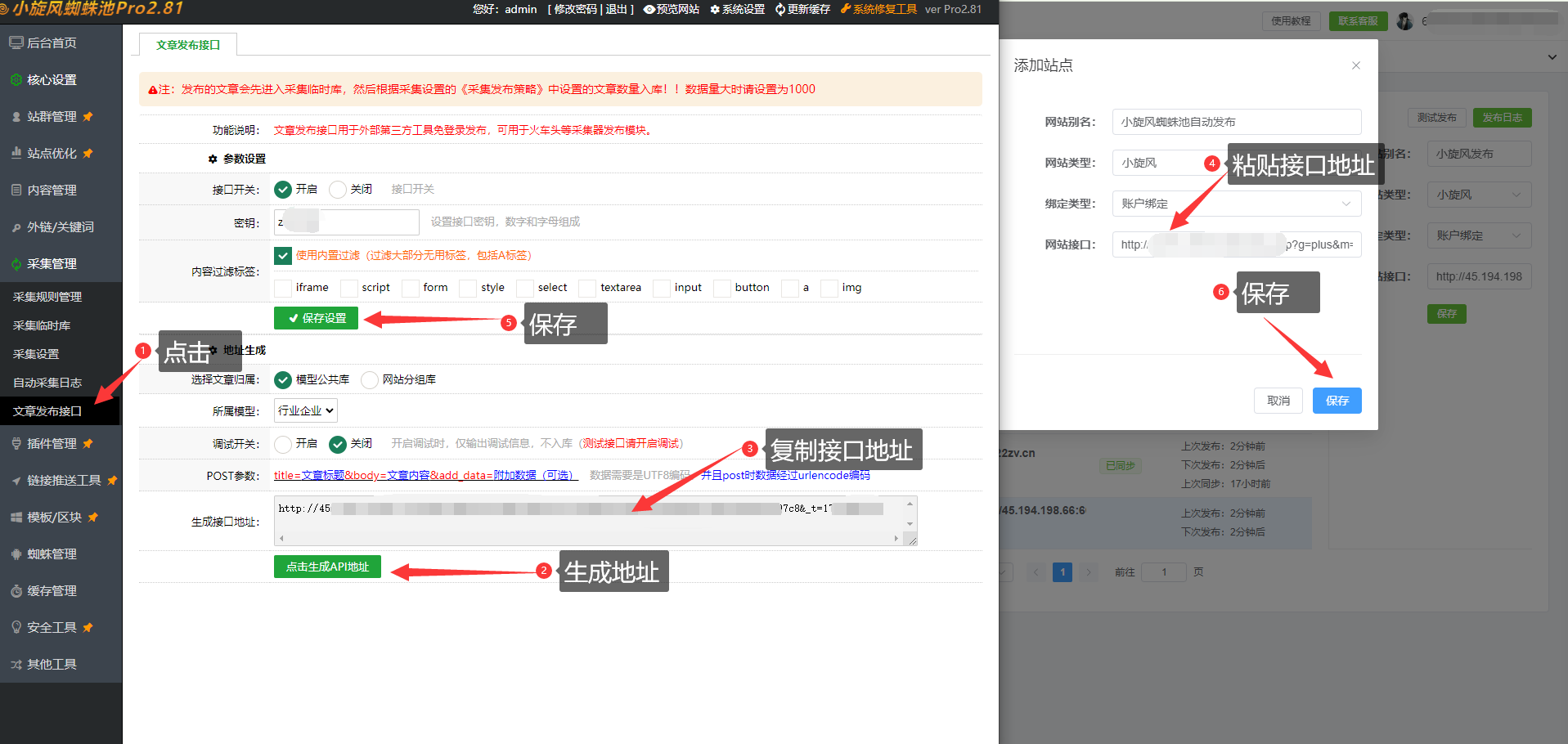The width and height of the screenshot is (1568, 744).
Task: Select 网站分组库 radio option
Action: tap(370, 379)
